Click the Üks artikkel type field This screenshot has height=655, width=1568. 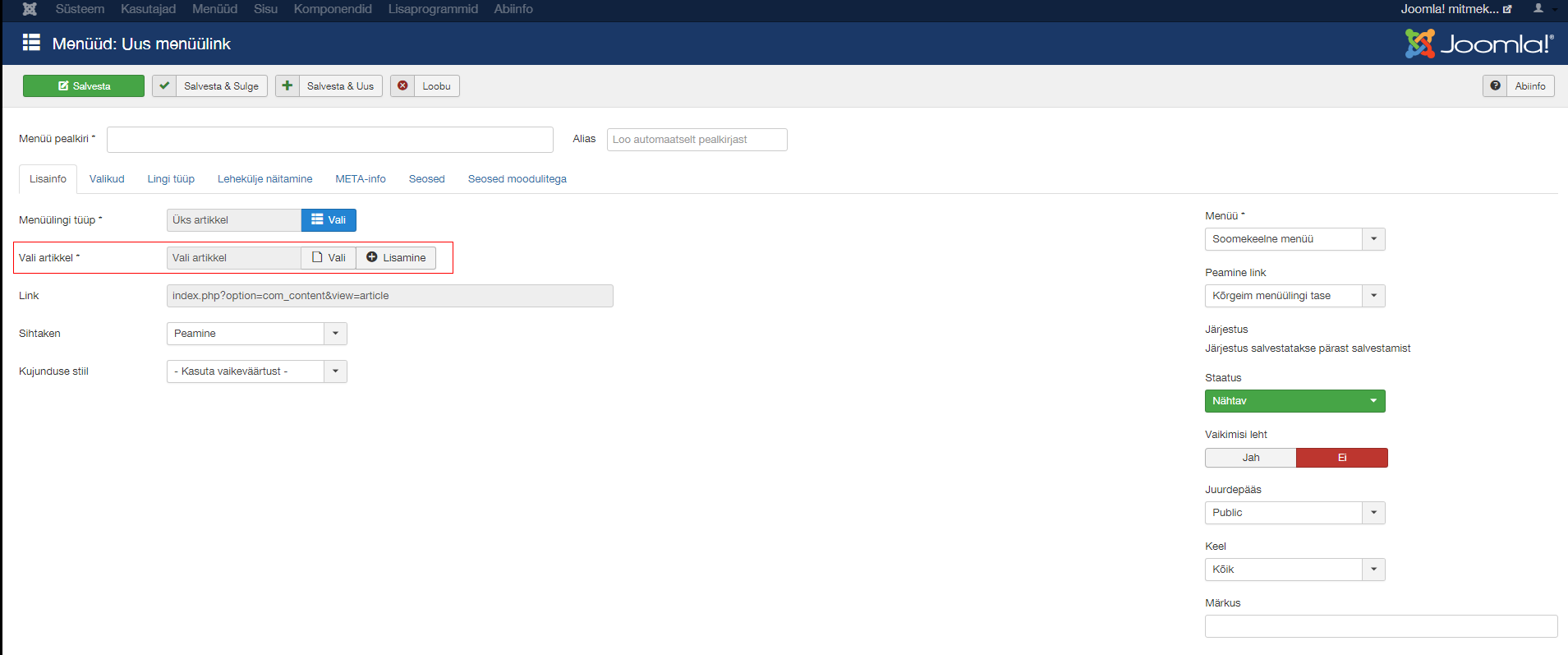(234, 220)
